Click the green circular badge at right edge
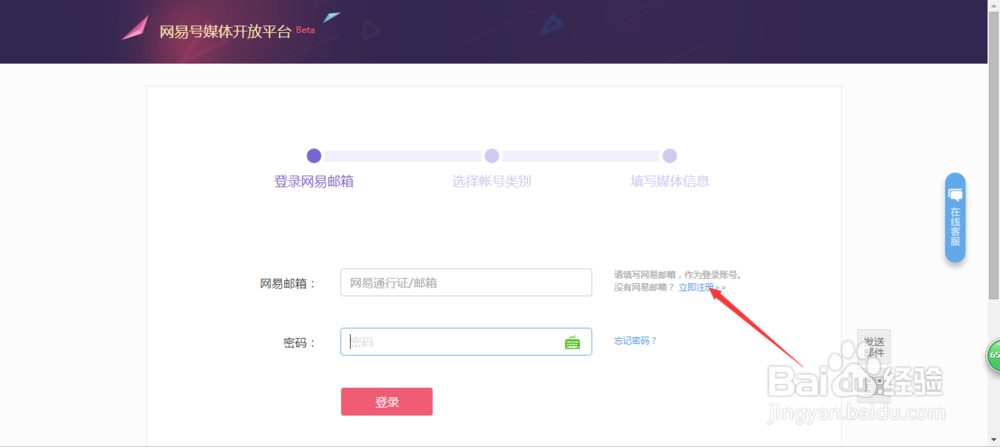The width and height of the screenshot is (1000, 447). coord(994,355)
